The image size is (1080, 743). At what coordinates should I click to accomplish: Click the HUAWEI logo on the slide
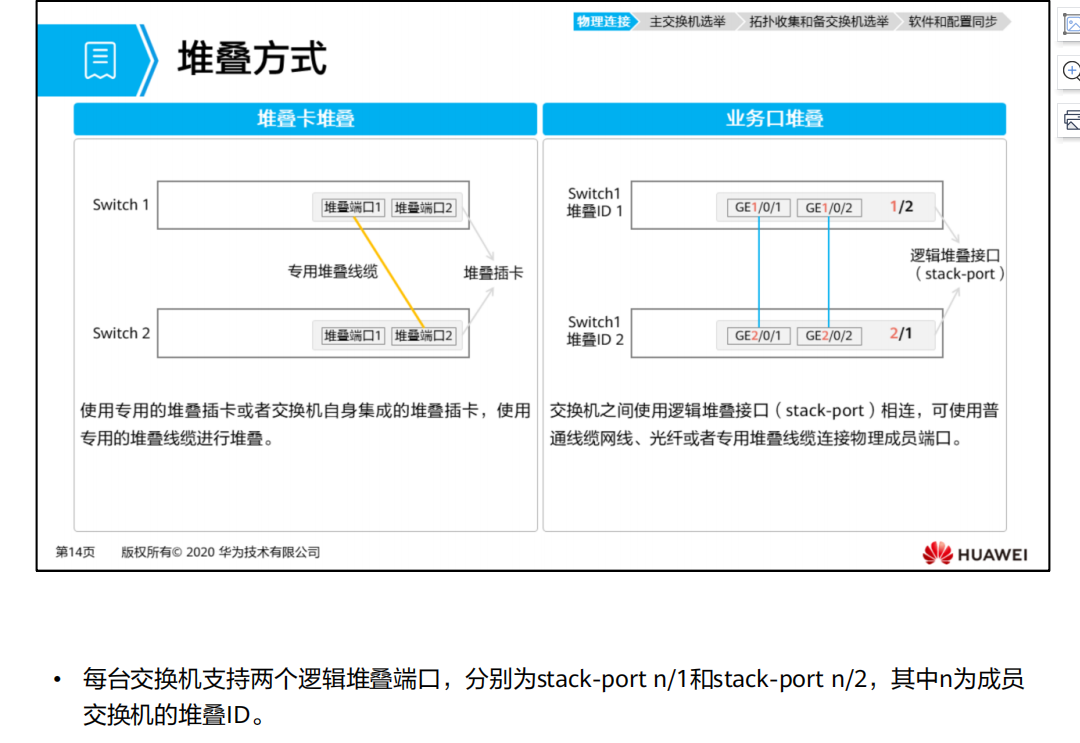coord(975,553)
